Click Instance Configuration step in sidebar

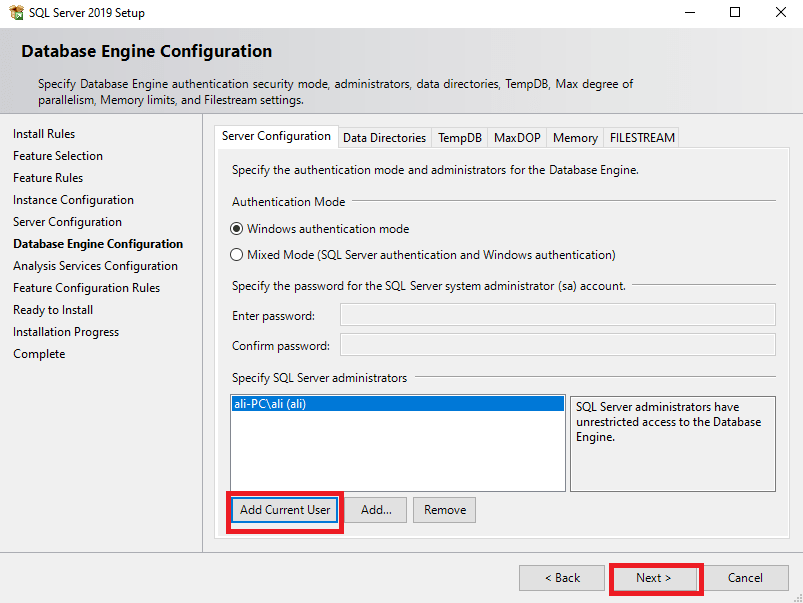pyautogui.click(x=73, y=200)
